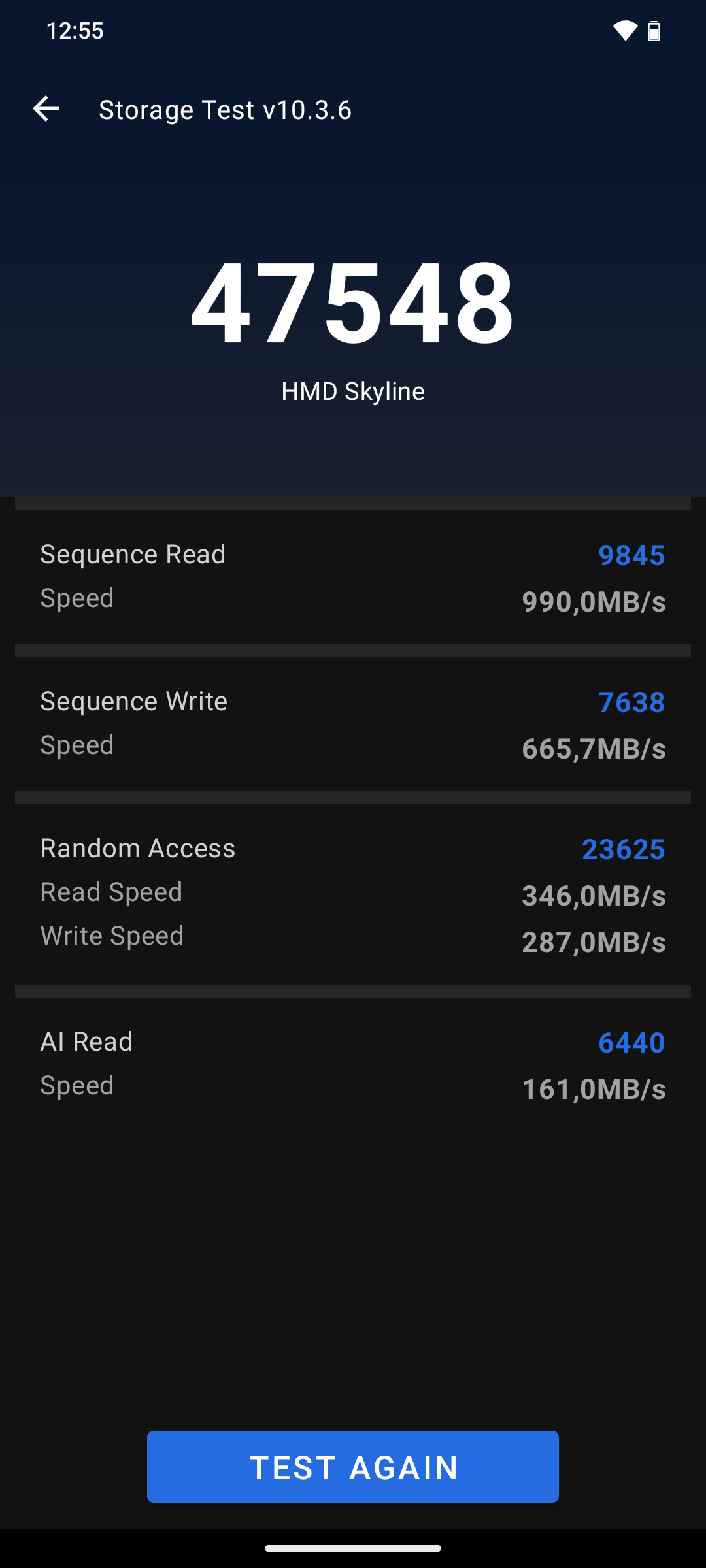
Task: Tap the back arrow icon
Action: coord(46,108)
